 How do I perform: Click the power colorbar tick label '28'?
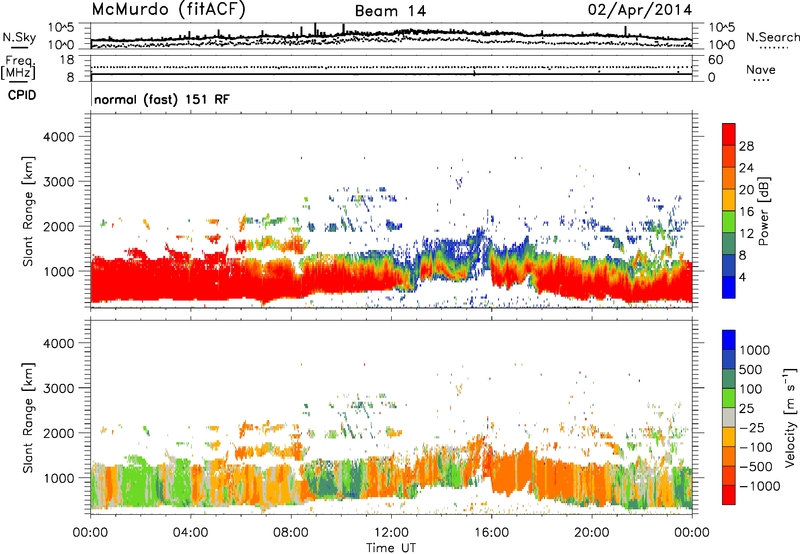pyautogui.click(x=746, y=146)
